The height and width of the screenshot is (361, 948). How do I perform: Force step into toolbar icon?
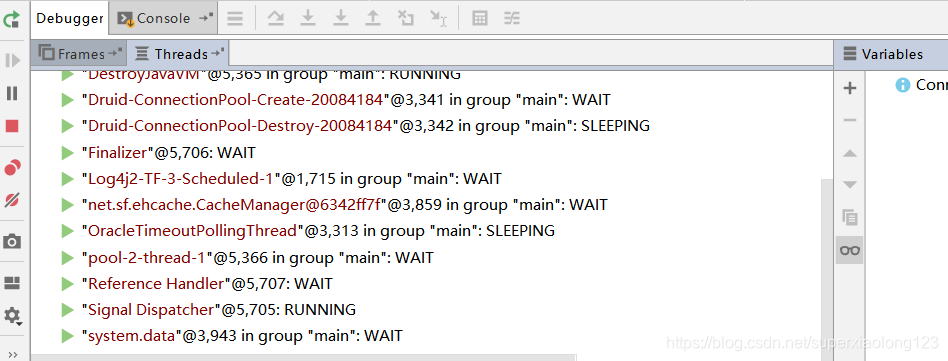click(x=341, y=18)
